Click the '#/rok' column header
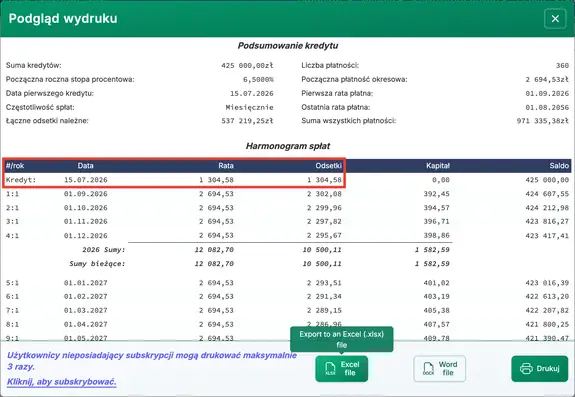Image resolution: width=575 pixels, height=397 pixels. pyautogui.click(x=15, y=166)
